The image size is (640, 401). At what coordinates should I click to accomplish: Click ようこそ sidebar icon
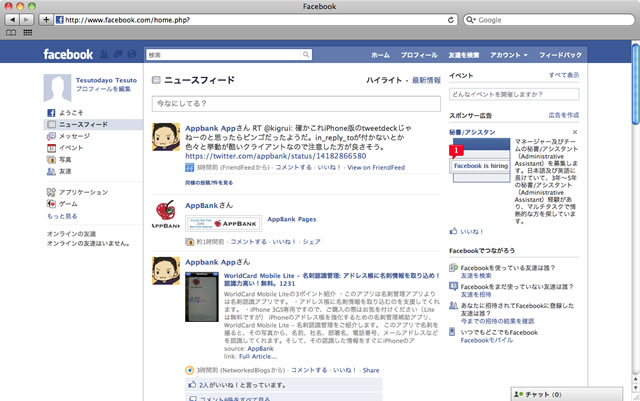pyautogui.click(x=51, y=113)
